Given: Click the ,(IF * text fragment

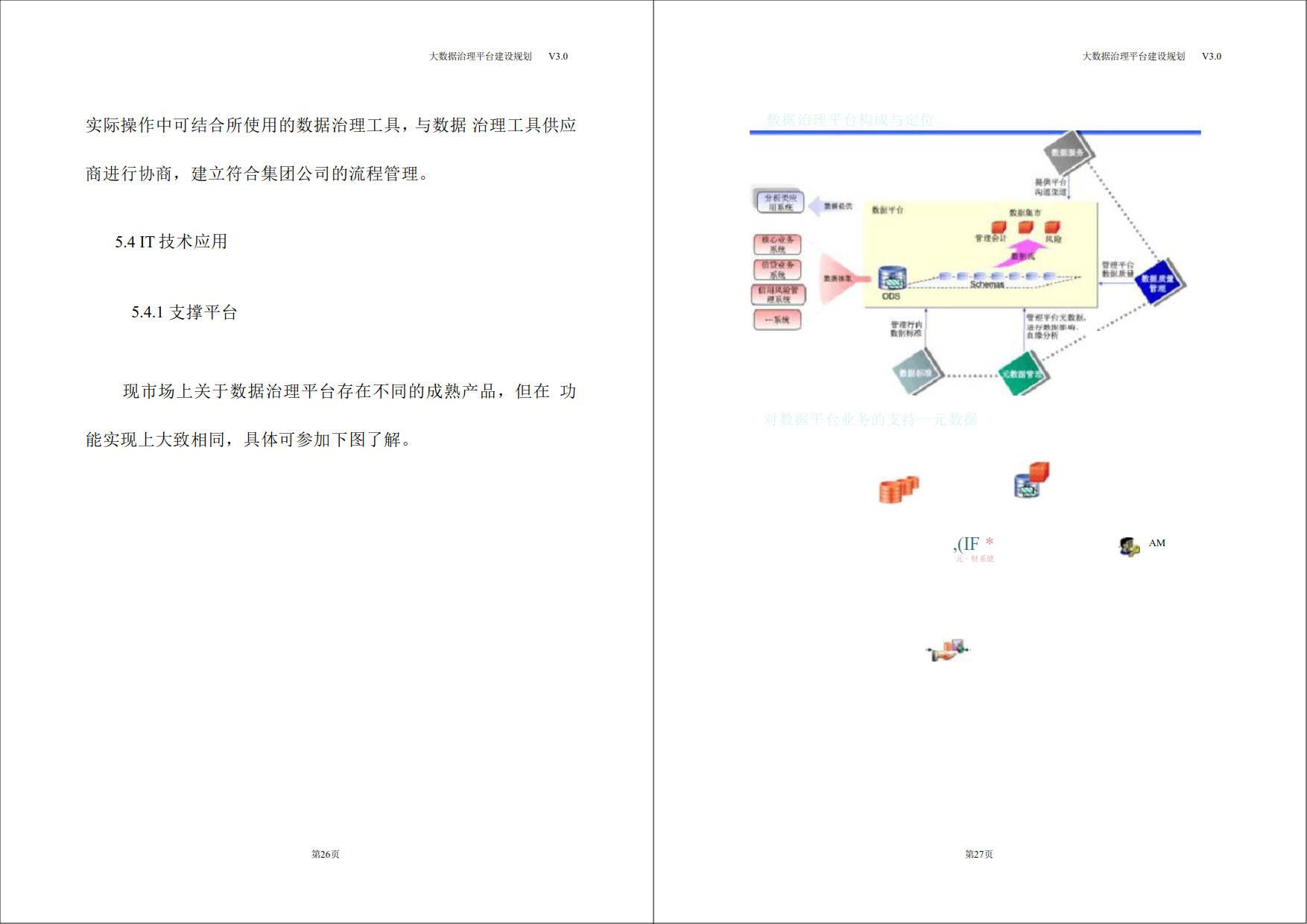Looking at the screenshot, I should 973,544.
